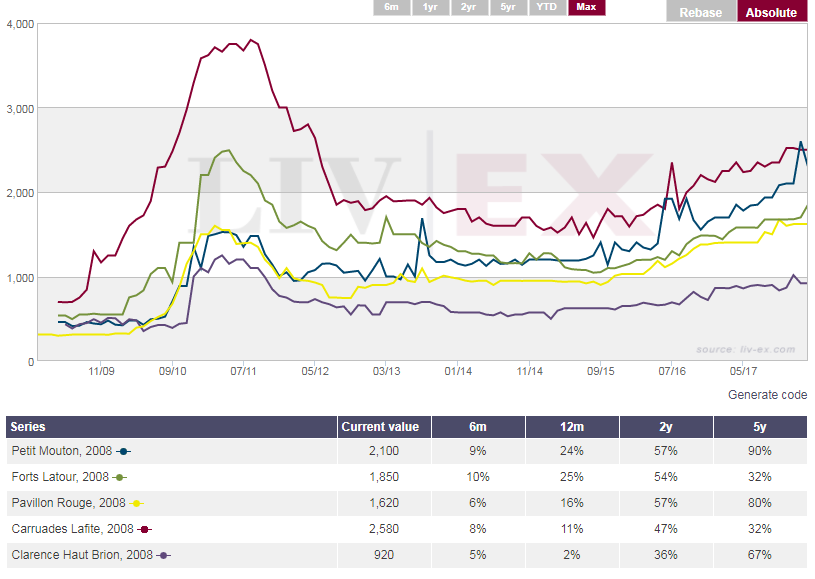Switch chart to Rebase mode
Screen dimensions: 815x579
click(701, 11)
